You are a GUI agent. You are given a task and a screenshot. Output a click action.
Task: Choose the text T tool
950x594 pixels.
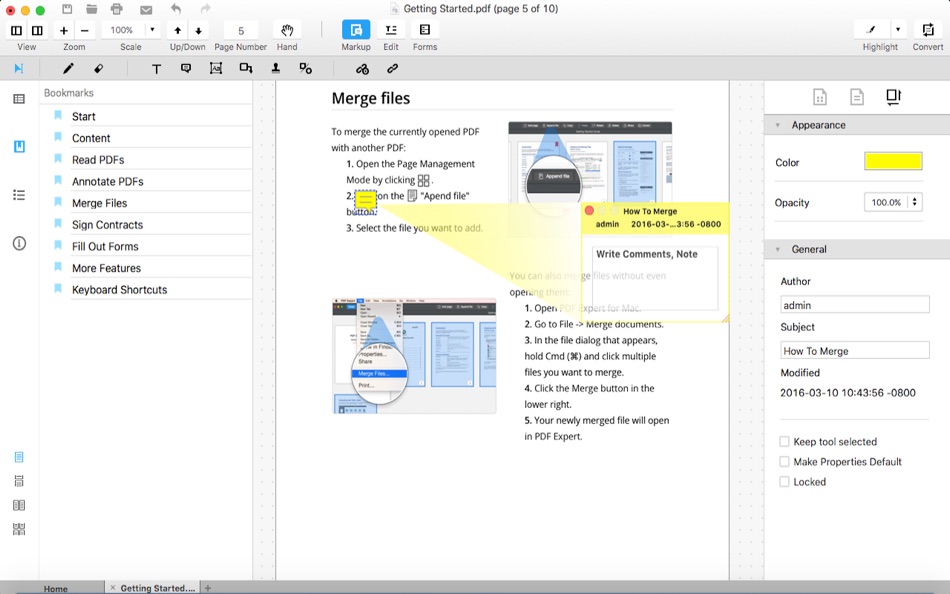coord(156,68)
